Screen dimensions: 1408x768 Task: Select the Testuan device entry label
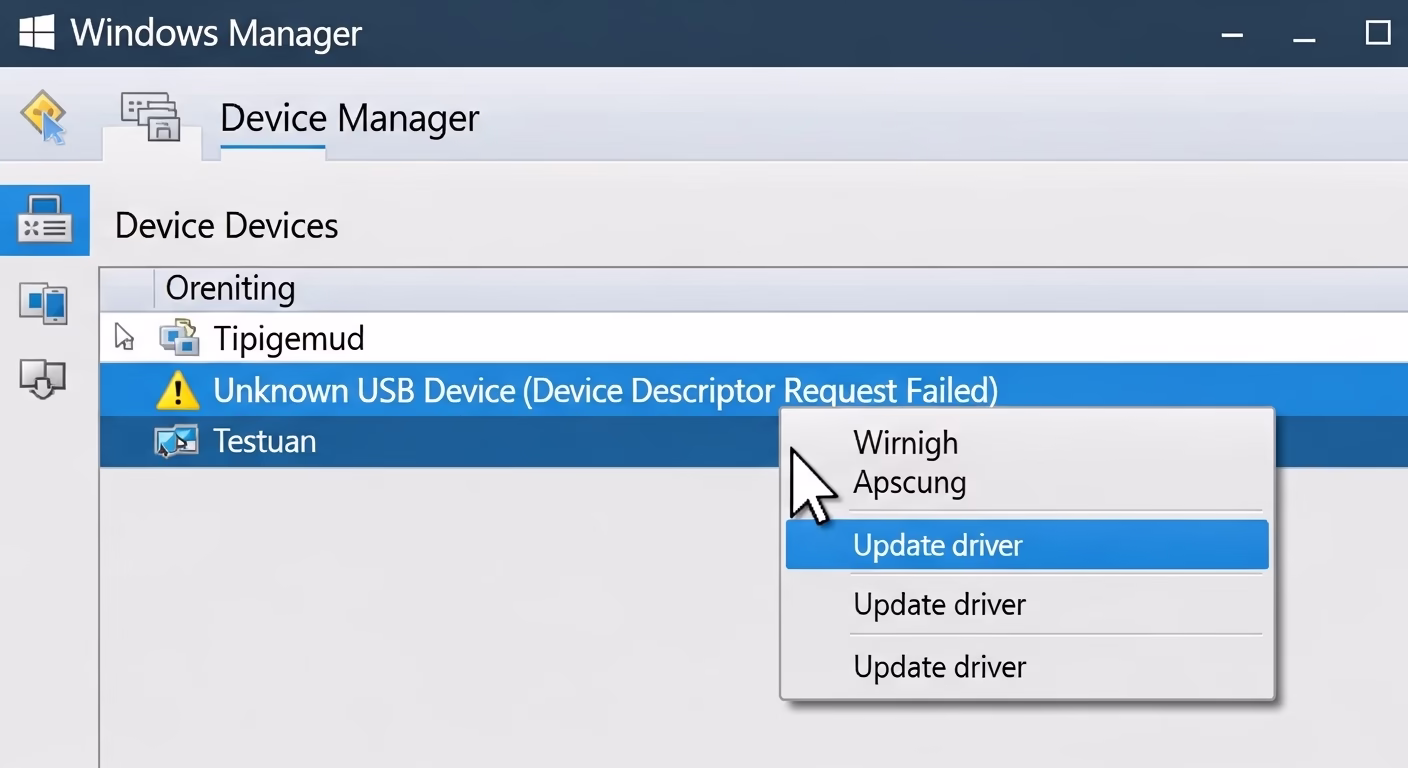(x=265, y=441)
